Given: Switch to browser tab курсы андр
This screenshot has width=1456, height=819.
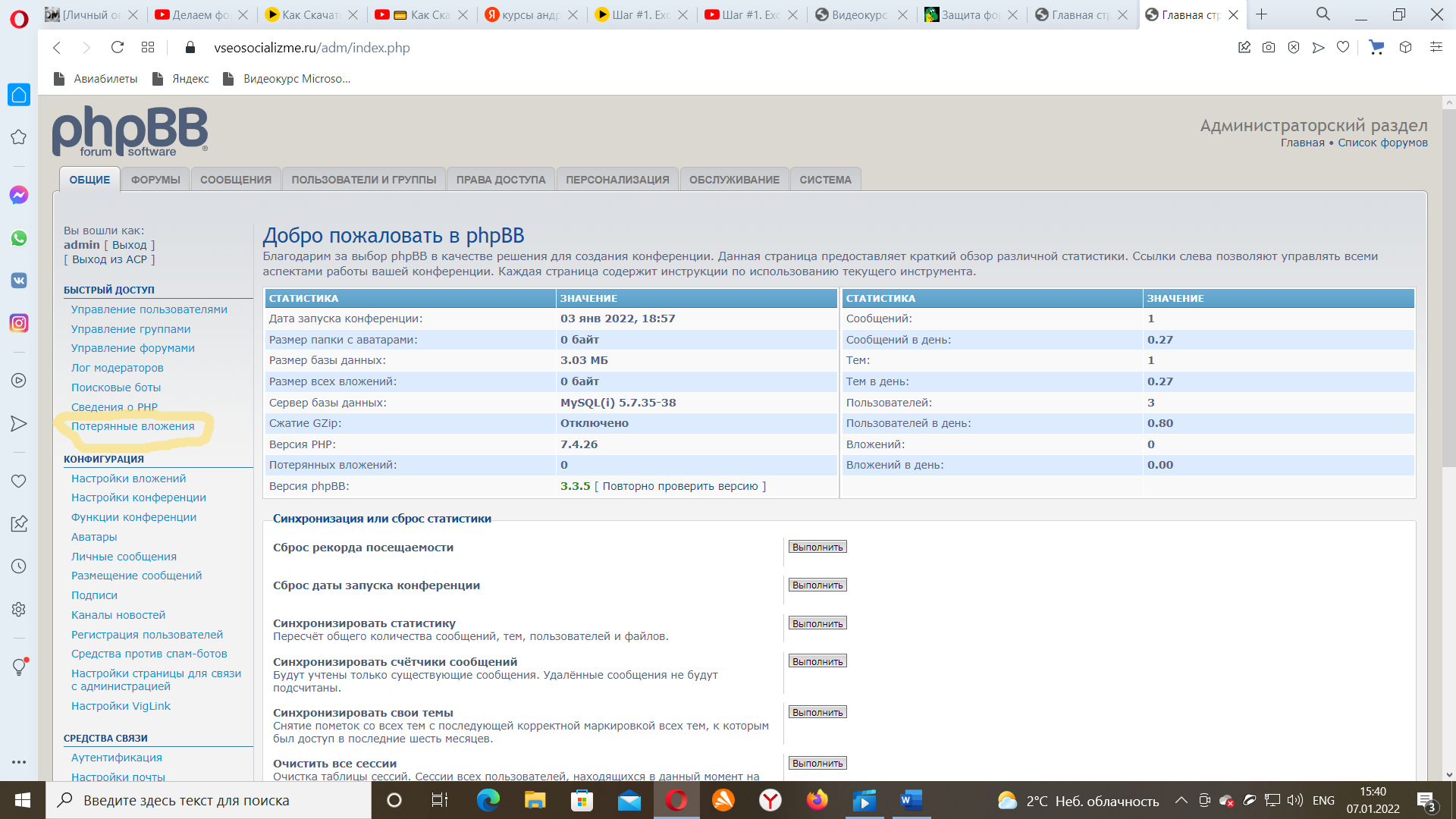Looking at the screenshot, I should (531, 14).
